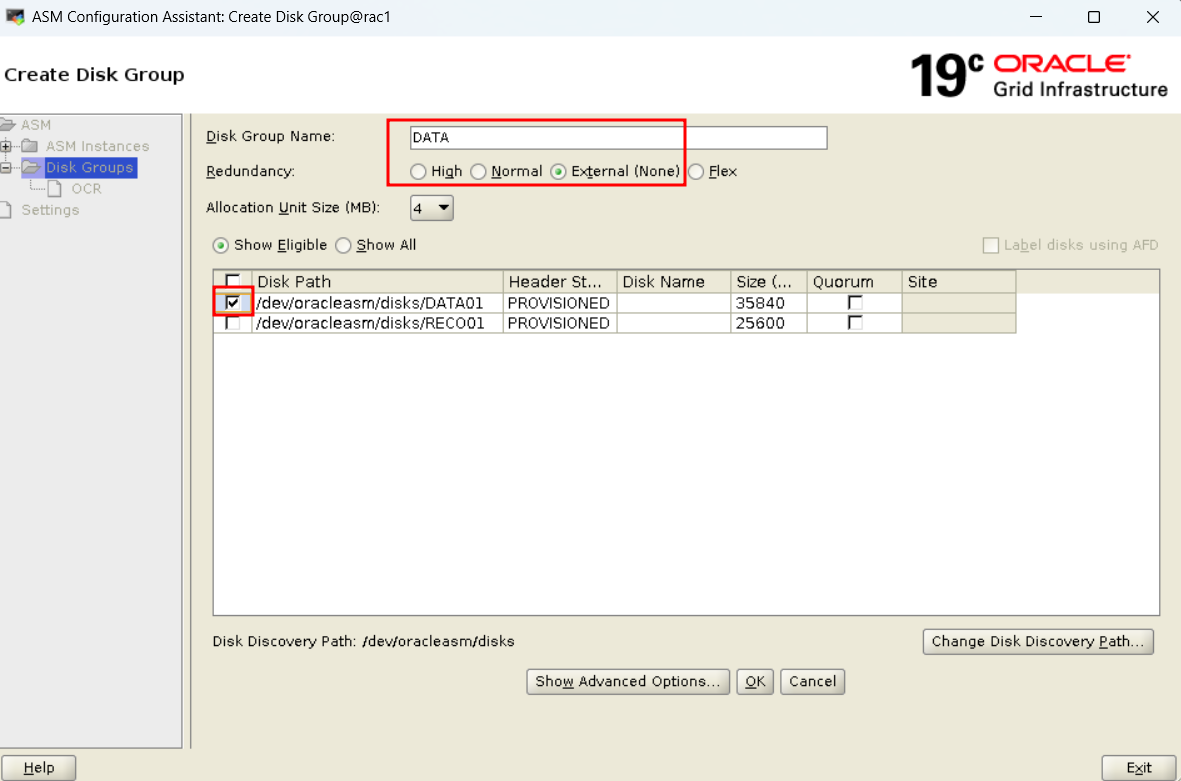The height and width of the screenshot is (781, 1181).
Task: Click the Disk Name column header
Action: [673, 282]
